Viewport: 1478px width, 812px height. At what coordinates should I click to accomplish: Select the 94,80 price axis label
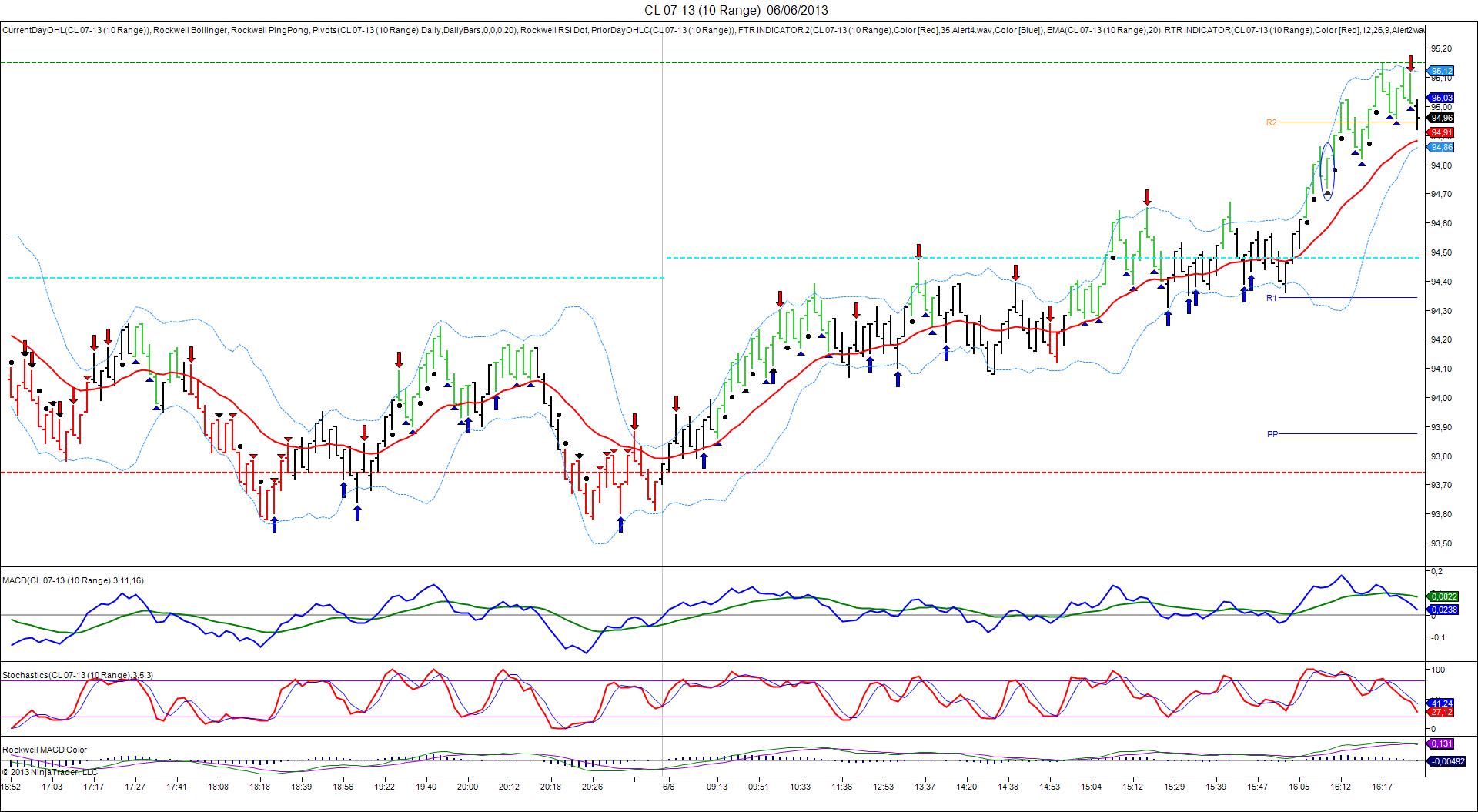point(1441,165)
